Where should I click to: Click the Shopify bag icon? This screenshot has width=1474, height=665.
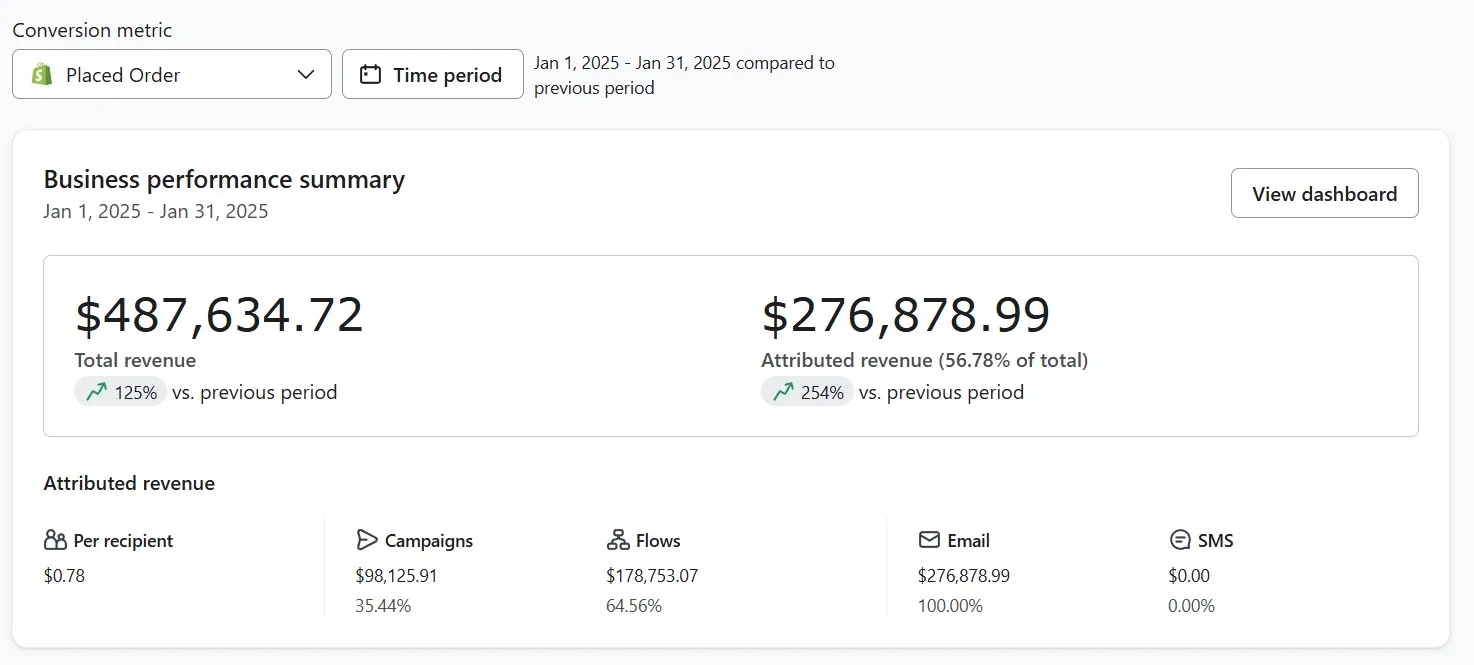tap(42, 75)
